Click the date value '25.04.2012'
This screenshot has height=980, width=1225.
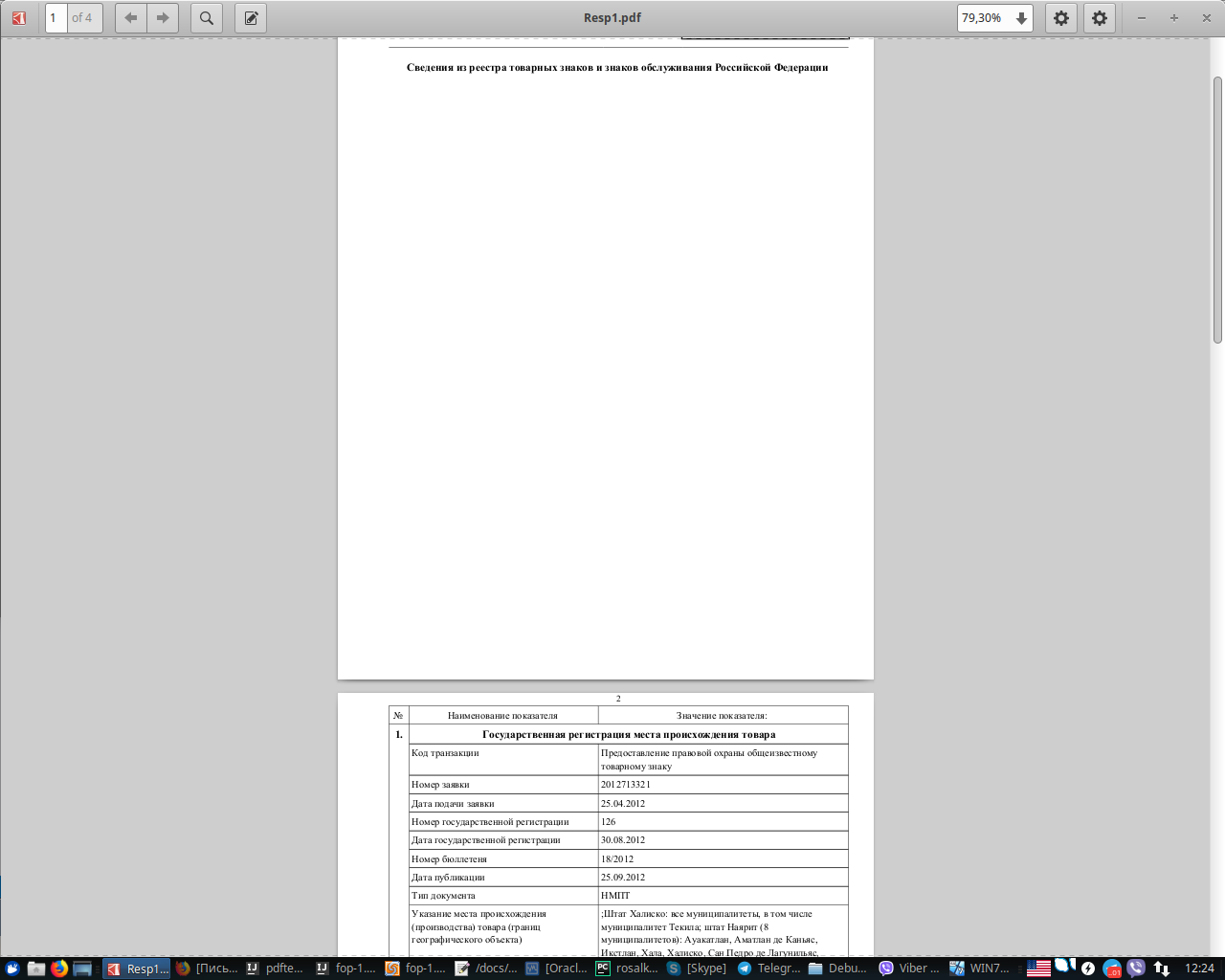coord(623,804)
